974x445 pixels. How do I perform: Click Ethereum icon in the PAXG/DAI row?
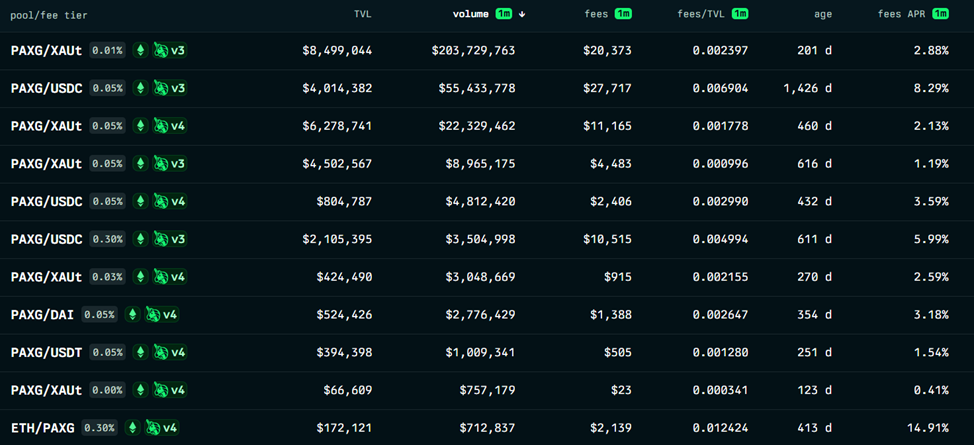132,314
